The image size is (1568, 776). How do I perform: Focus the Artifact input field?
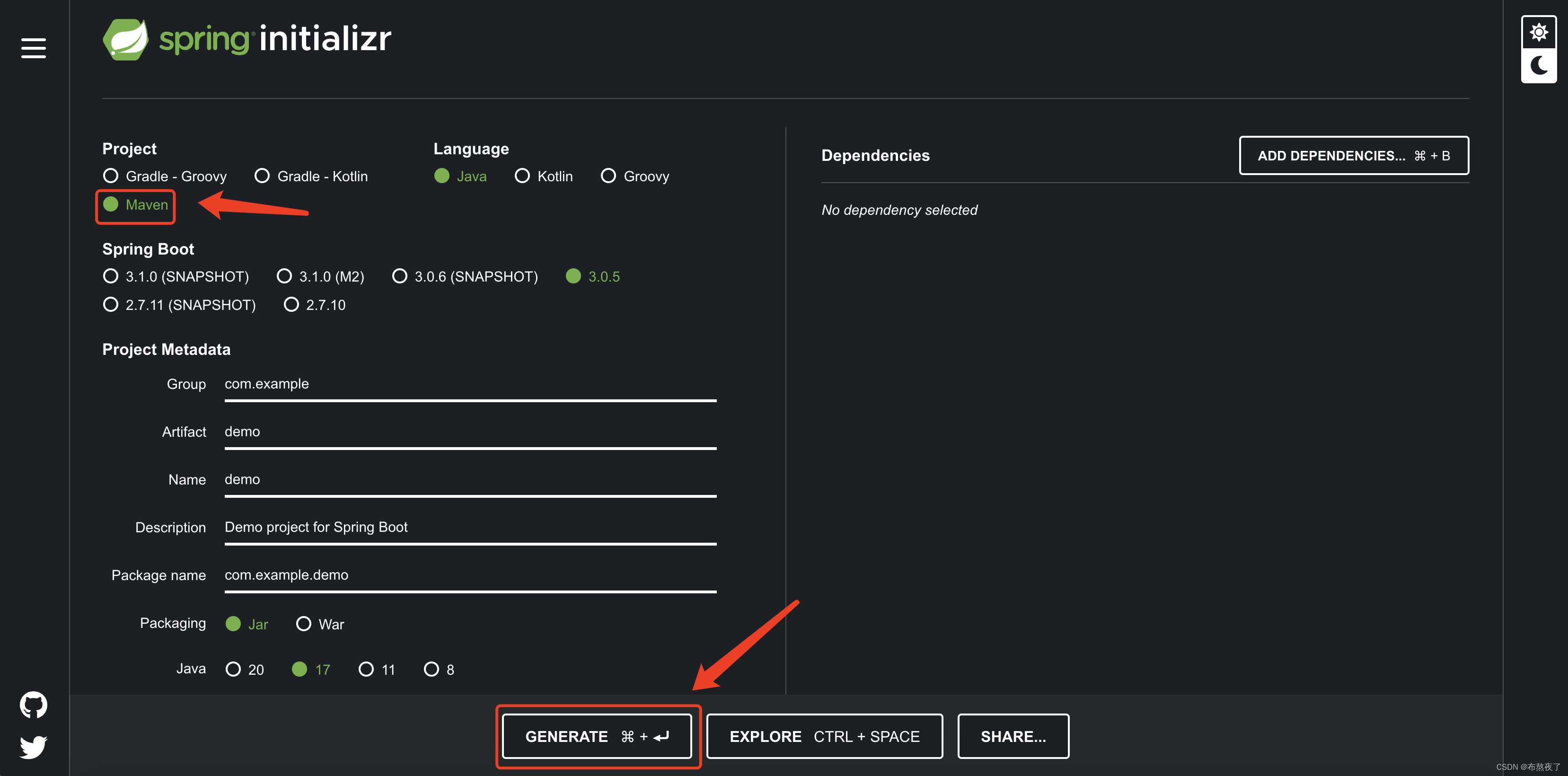(470, 432)
